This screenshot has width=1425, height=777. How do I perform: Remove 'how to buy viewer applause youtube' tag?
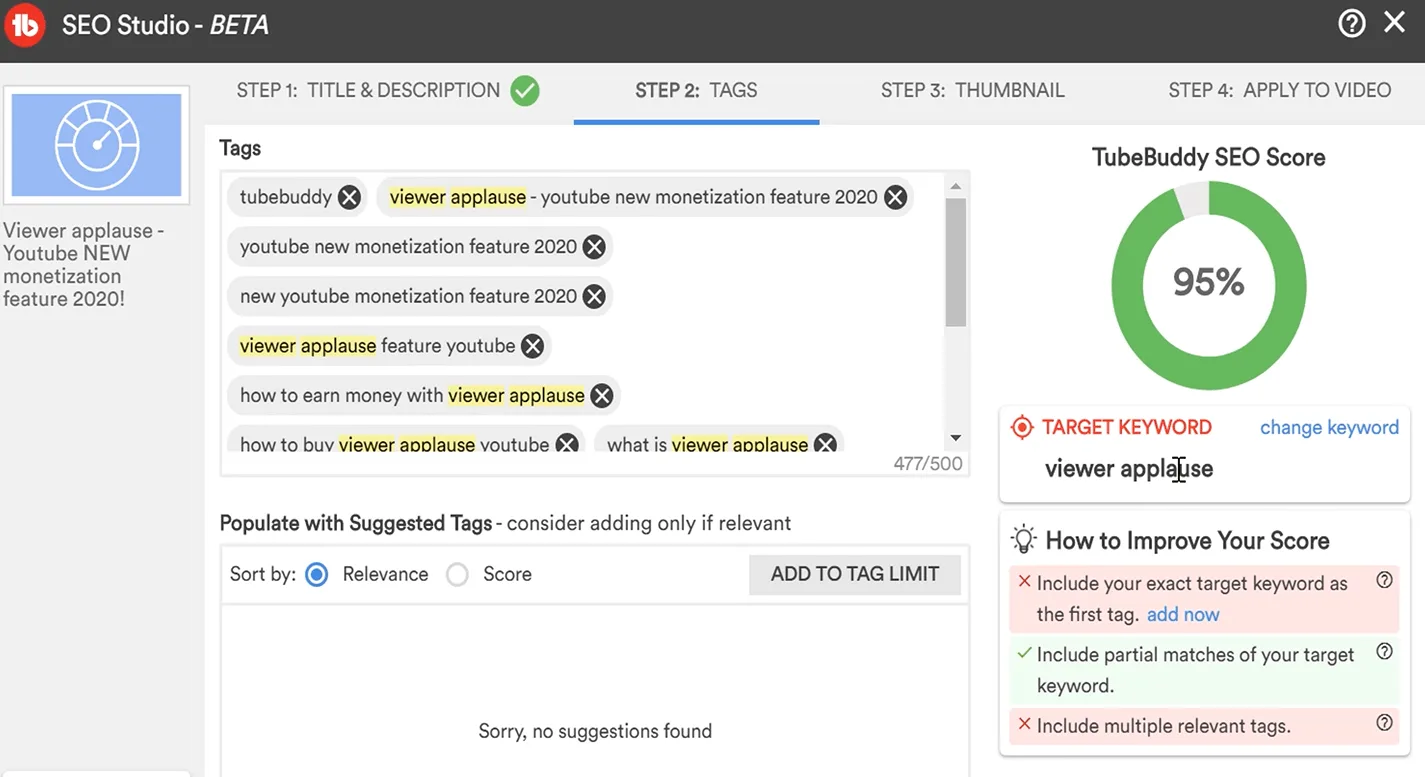pos(567,444)
